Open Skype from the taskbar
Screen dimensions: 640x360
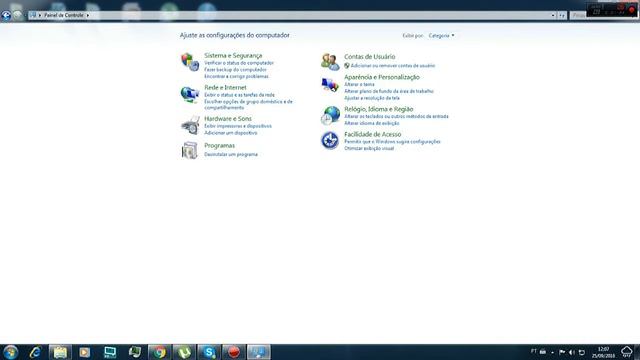[x=209, y=352]
